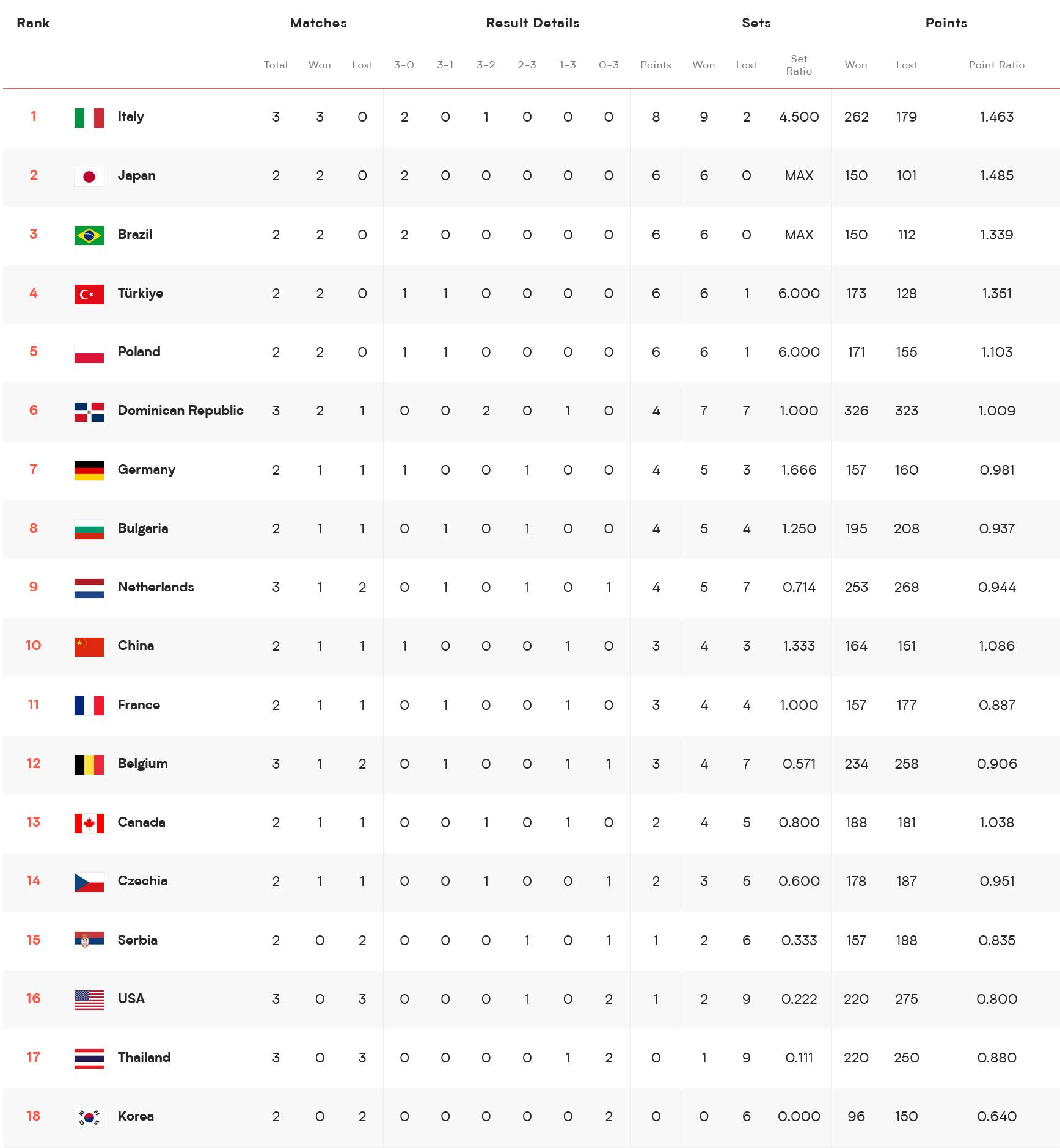Screen dimensions: 1060x1148
Task: Click the Dominican Republic flag icon
Action: coord(89,412)
